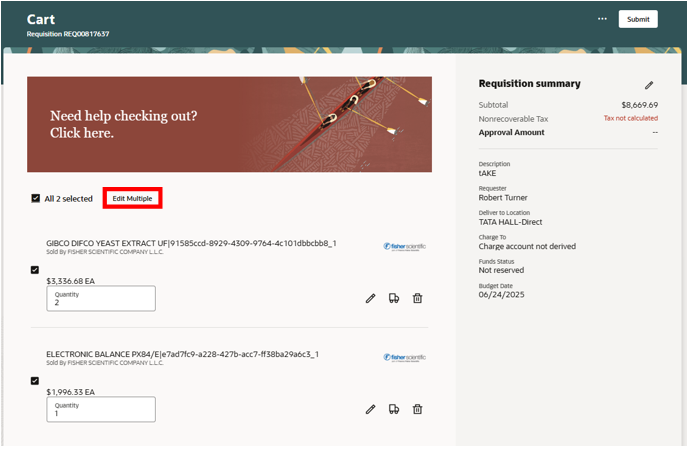Image resolution: width=688 pixels, height=451 pixels.
Task: Uncheck the GIBCO DIFCO YEAST EXTRACT item checkbox
Action: (35, 270)
